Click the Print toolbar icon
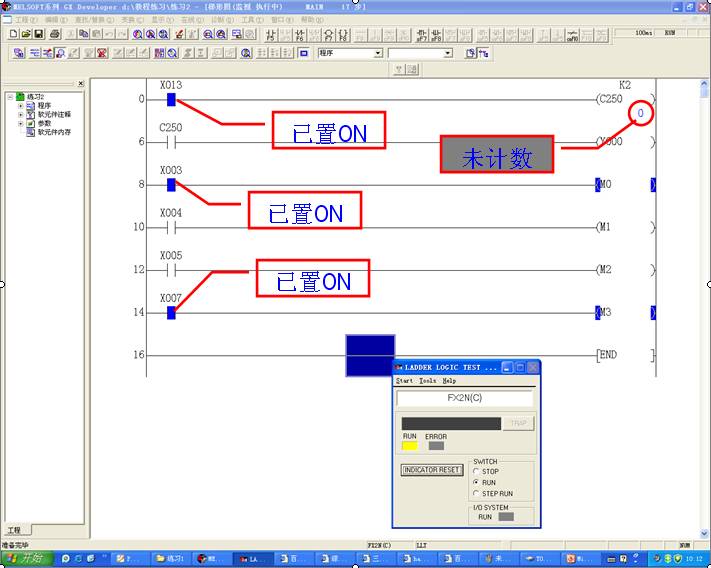 point(55,34)
